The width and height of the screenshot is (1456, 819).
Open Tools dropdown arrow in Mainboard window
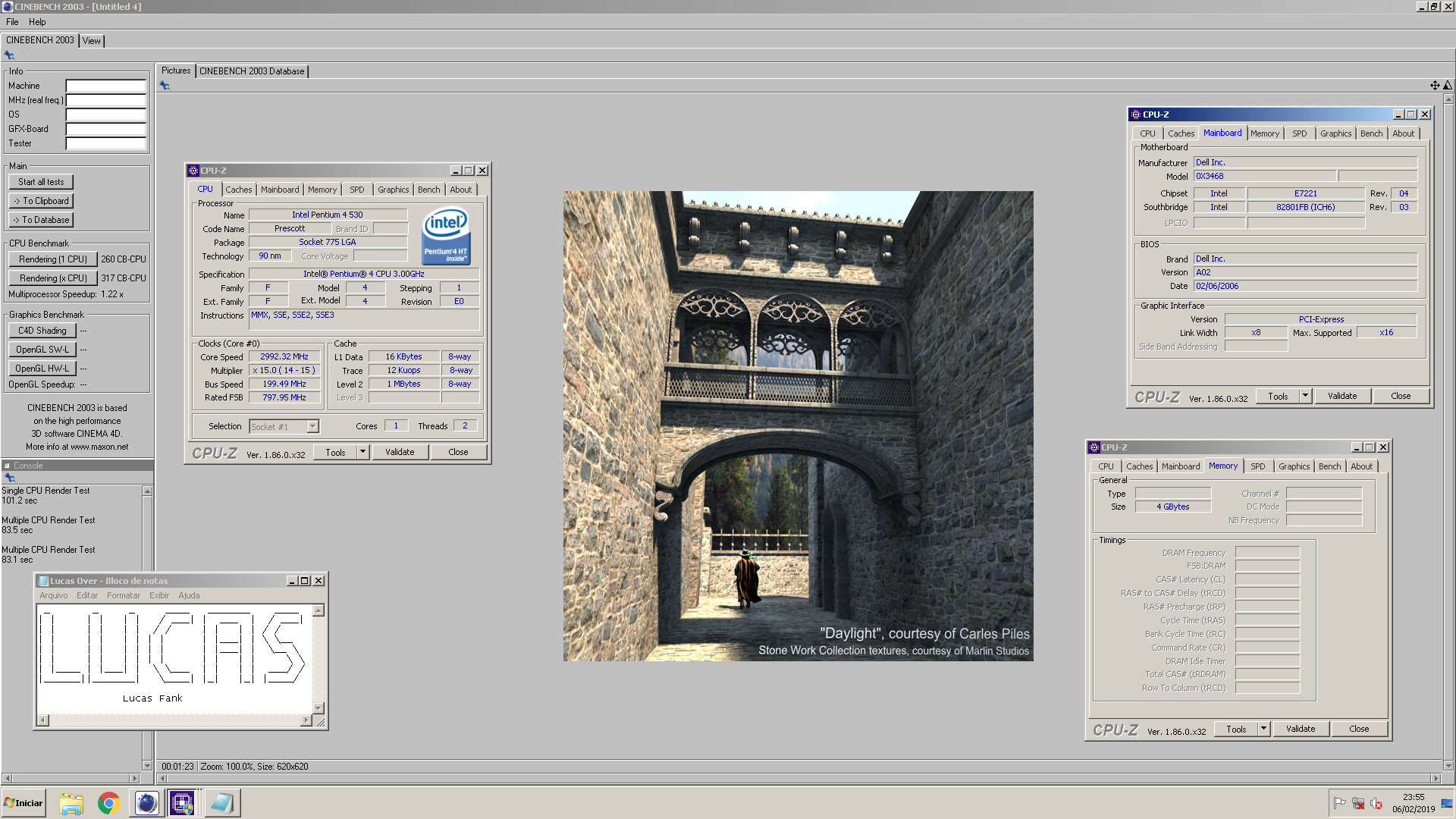(1305, 396)
